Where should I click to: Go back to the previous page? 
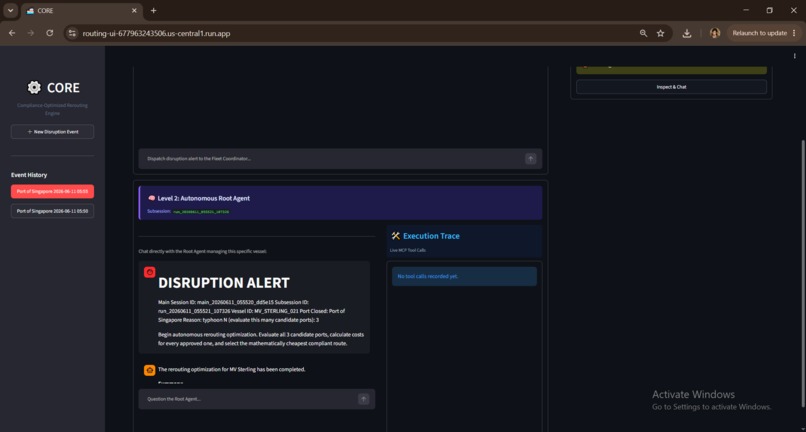(12, 33)
